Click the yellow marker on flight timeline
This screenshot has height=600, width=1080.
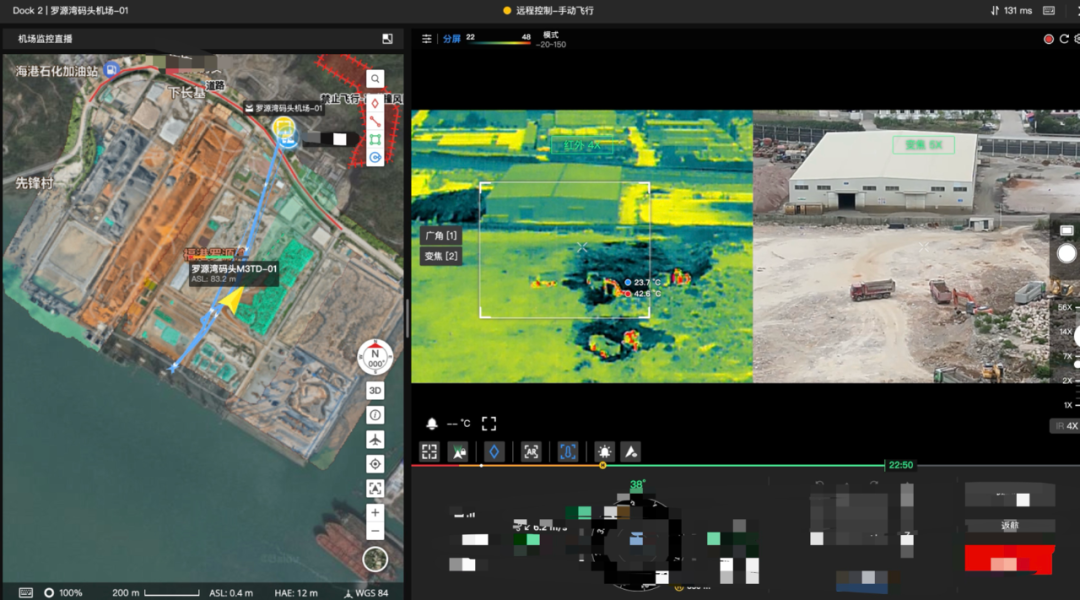603,465
